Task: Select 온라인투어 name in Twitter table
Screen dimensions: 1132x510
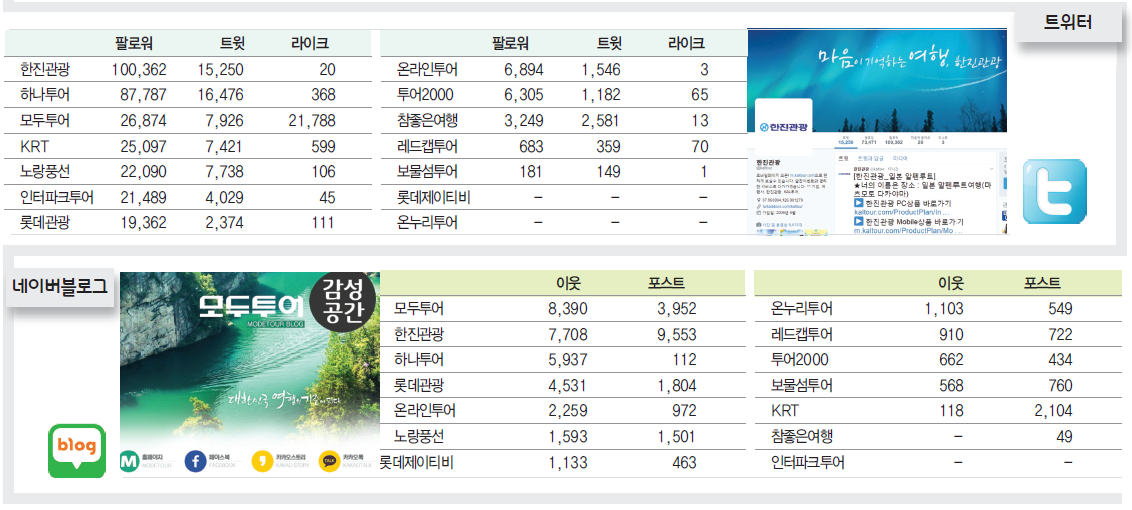Action: (x=427, y=70)
